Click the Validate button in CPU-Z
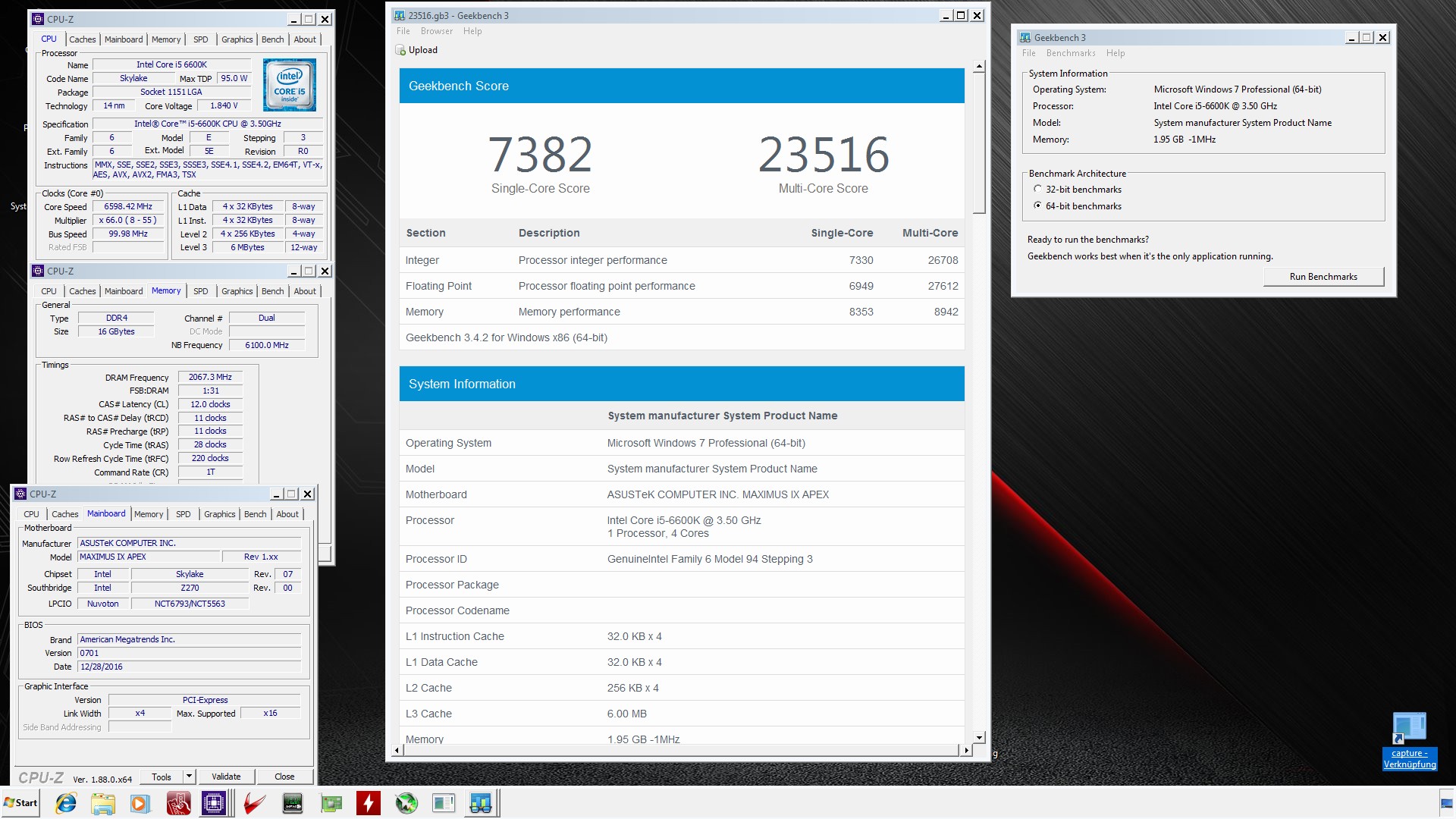 [x=226, y=777]
